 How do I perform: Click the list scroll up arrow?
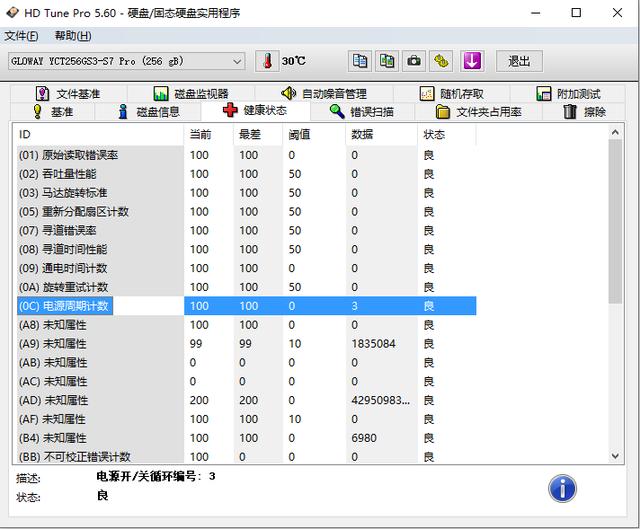pos(615,132)
